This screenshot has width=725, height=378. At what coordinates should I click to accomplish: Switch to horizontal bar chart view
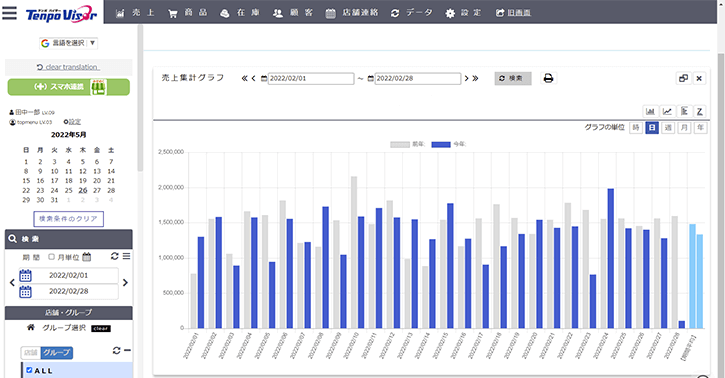click(684, 111)
